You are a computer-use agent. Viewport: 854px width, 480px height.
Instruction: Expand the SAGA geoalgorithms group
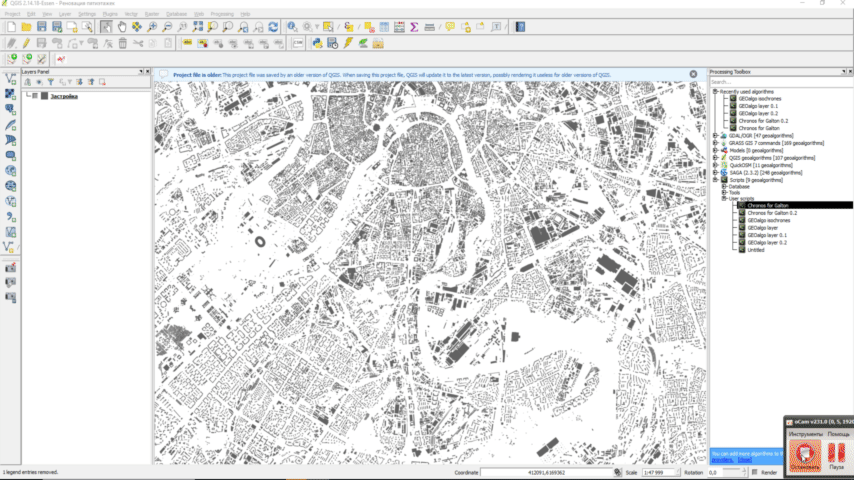tap(714, 172)
